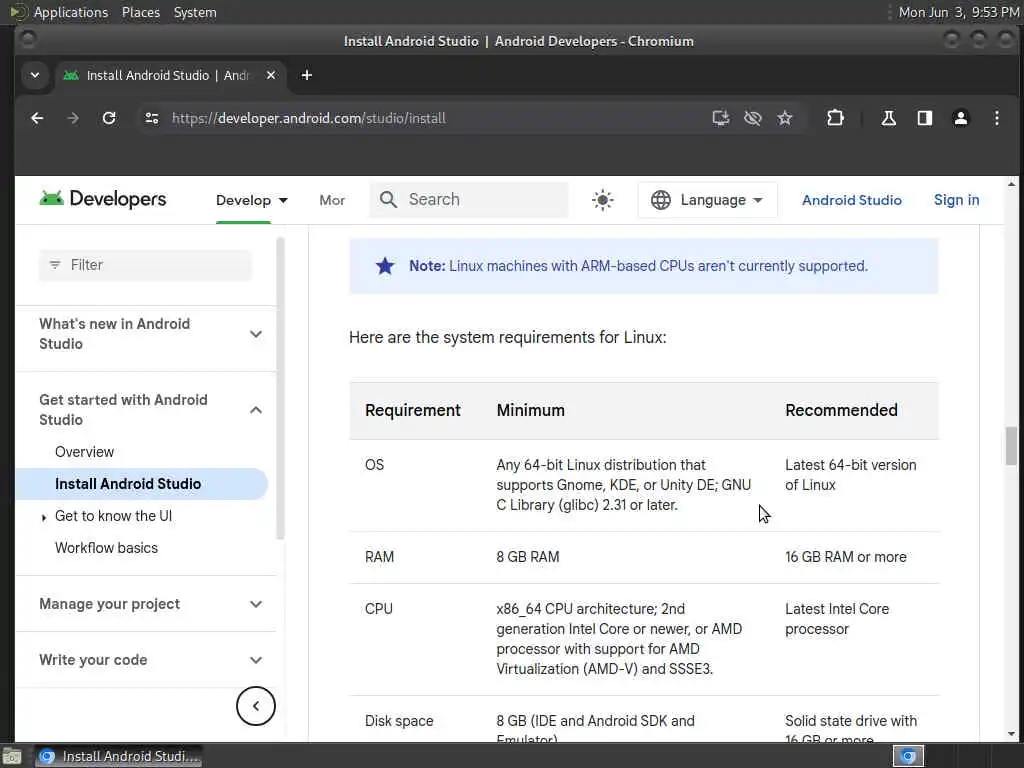Open the Language dropdown
The image size is (1024, 768).
pyautogui.click(x=708, y=200)
